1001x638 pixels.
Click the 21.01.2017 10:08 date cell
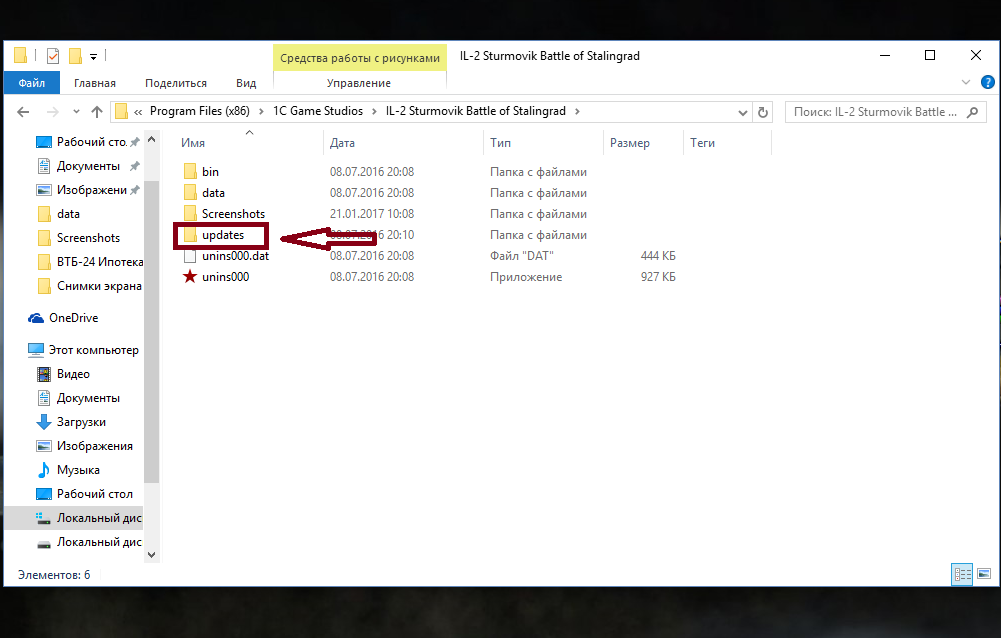[x=372, y=214]
